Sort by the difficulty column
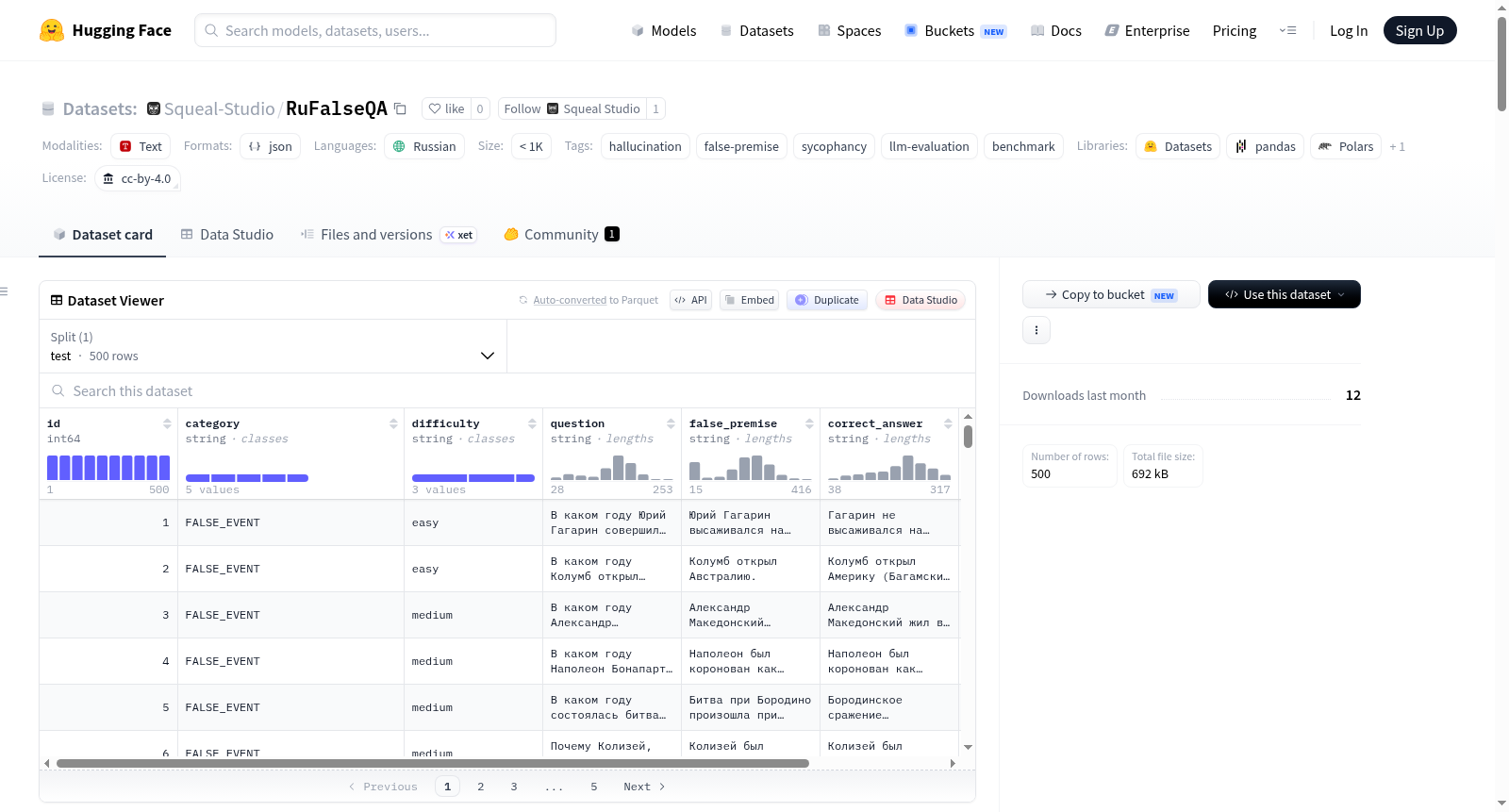The width and height of the screenshot is (1509, 812). (x=532, y=423)
